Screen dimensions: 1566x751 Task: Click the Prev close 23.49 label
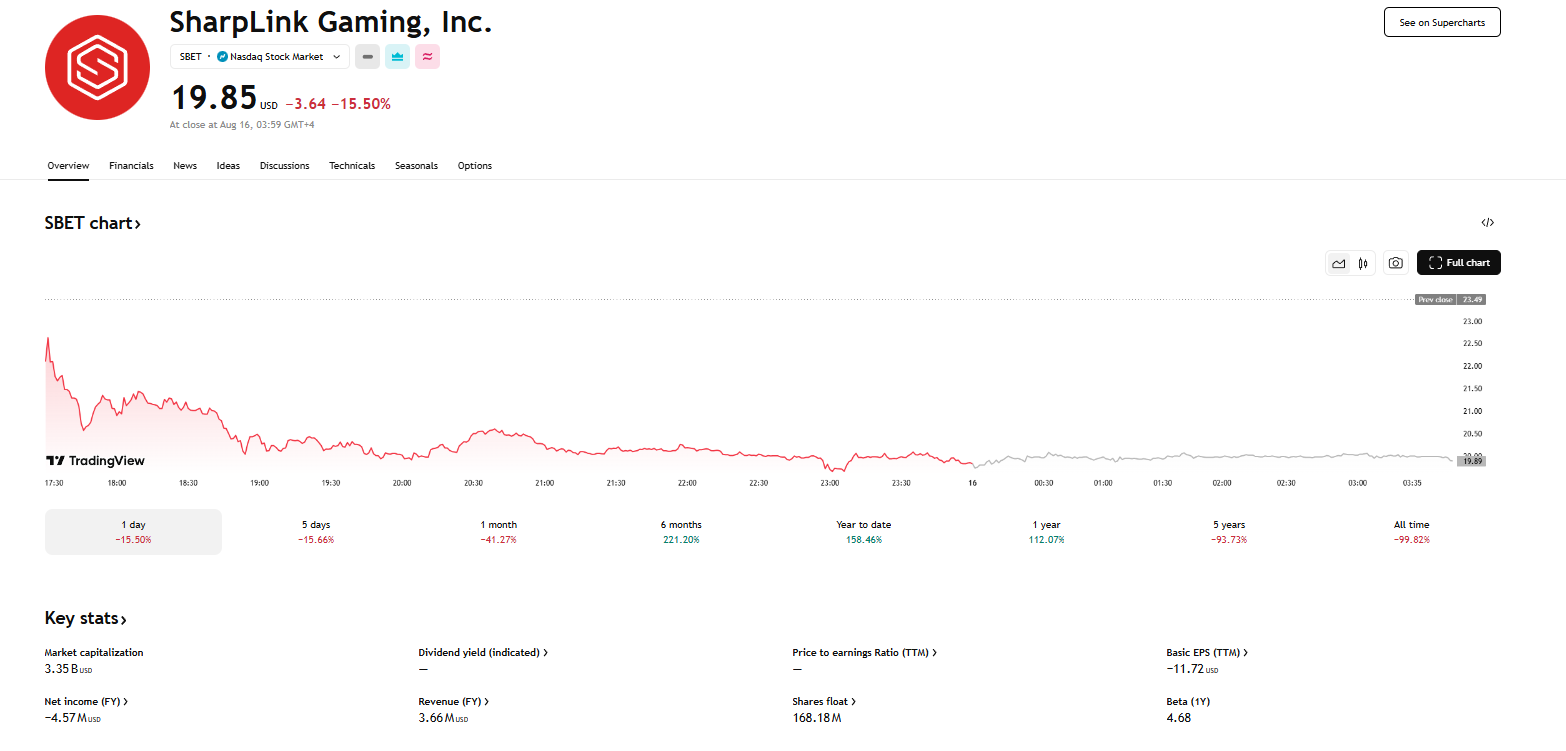point(1450,299)
